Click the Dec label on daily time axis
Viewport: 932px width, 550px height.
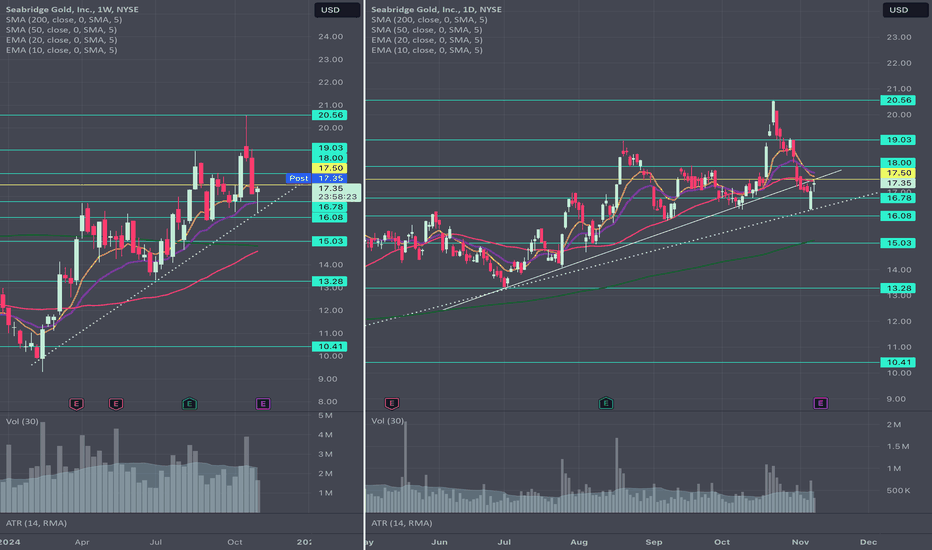pyautogui.click(x=868, y=542)
